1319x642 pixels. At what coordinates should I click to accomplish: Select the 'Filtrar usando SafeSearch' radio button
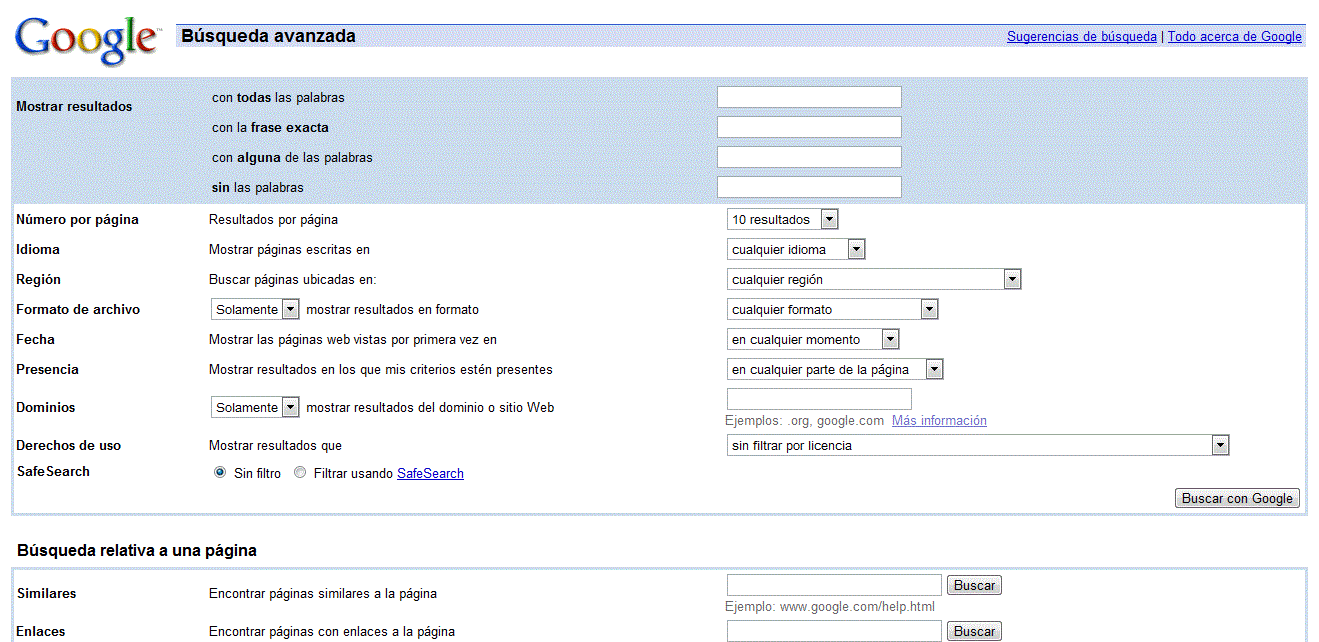coord(300,473)
